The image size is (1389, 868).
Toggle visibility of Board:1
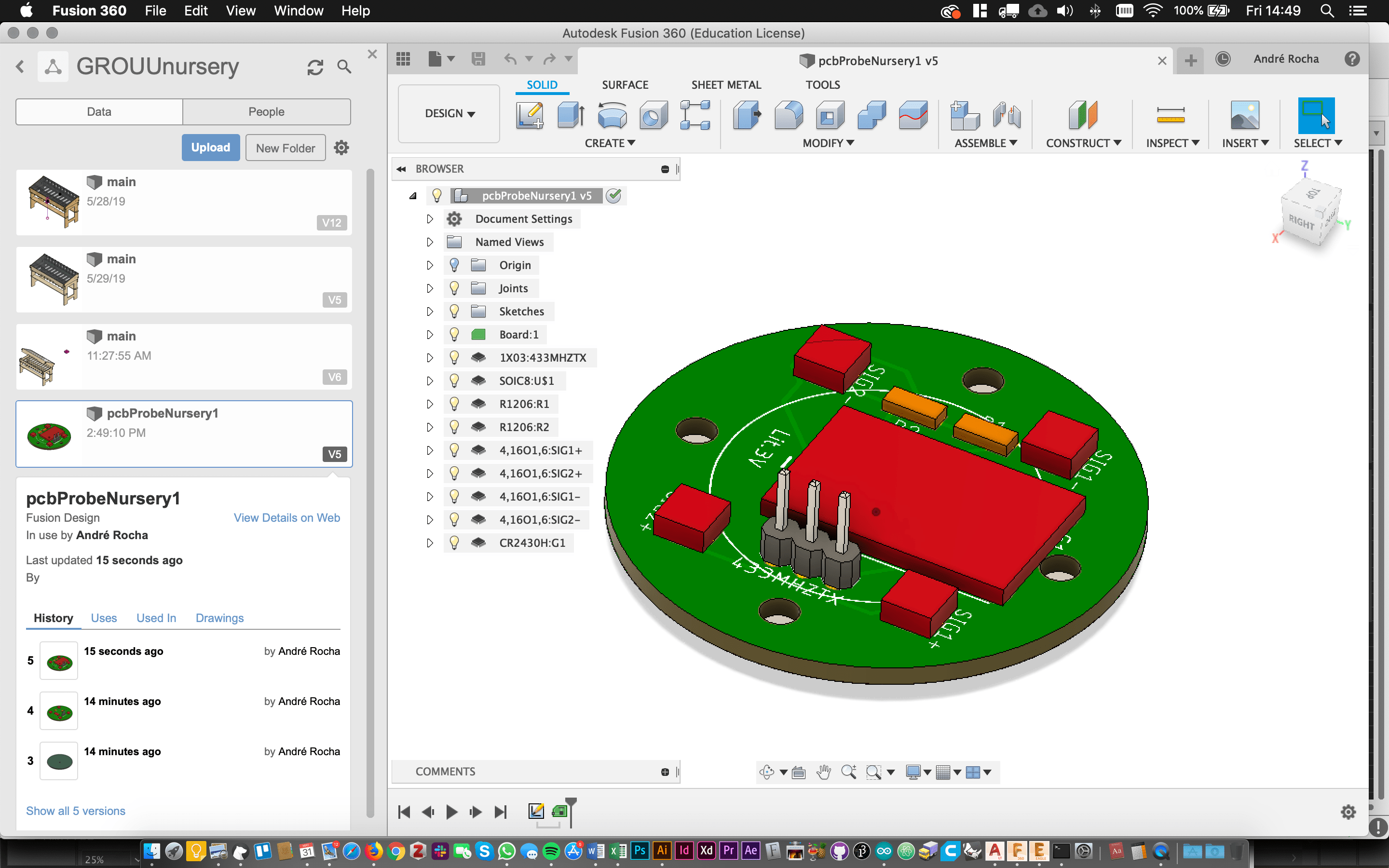(454, 334)
